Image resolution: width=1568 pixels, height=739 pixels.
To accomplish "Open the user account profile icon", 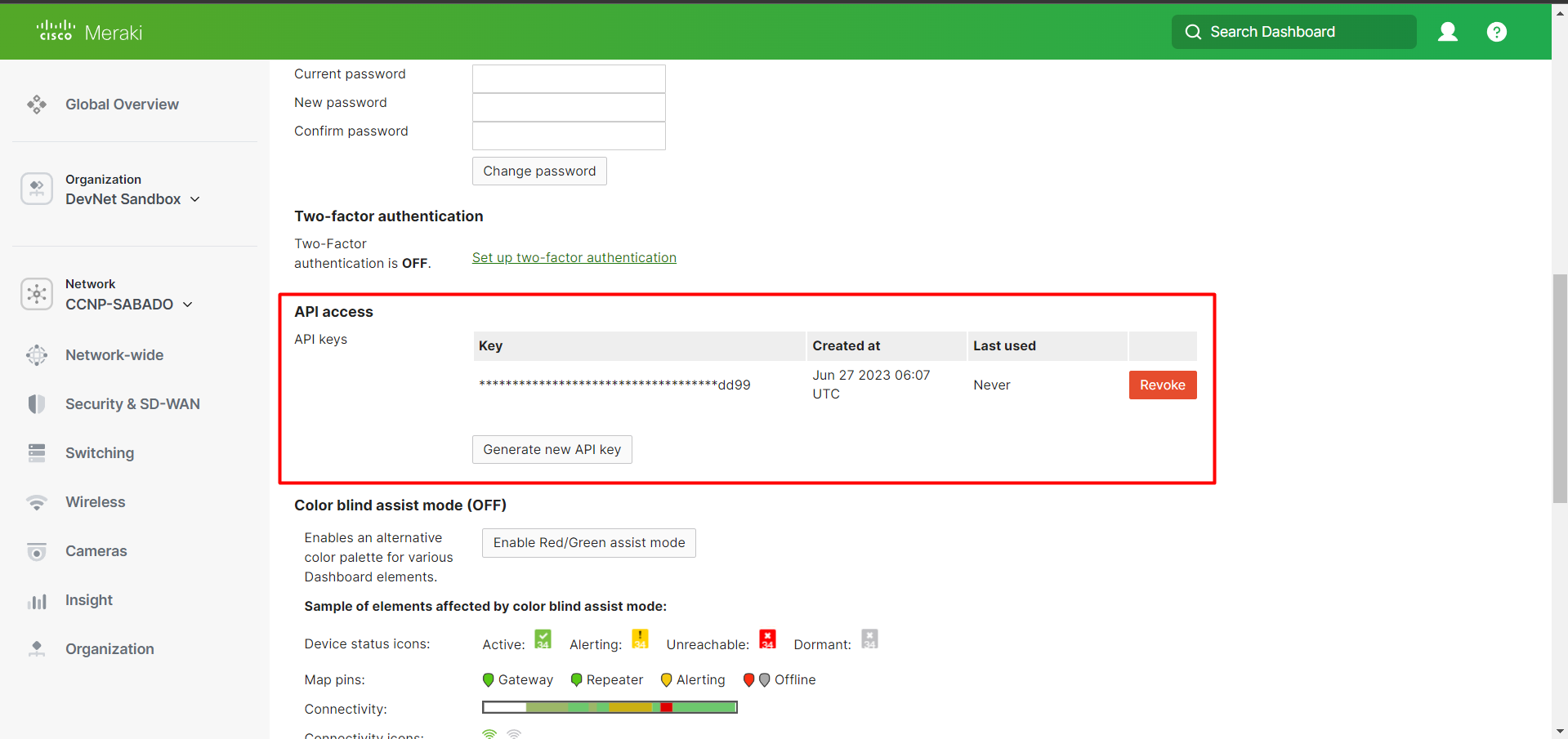I will point(1447,32).
